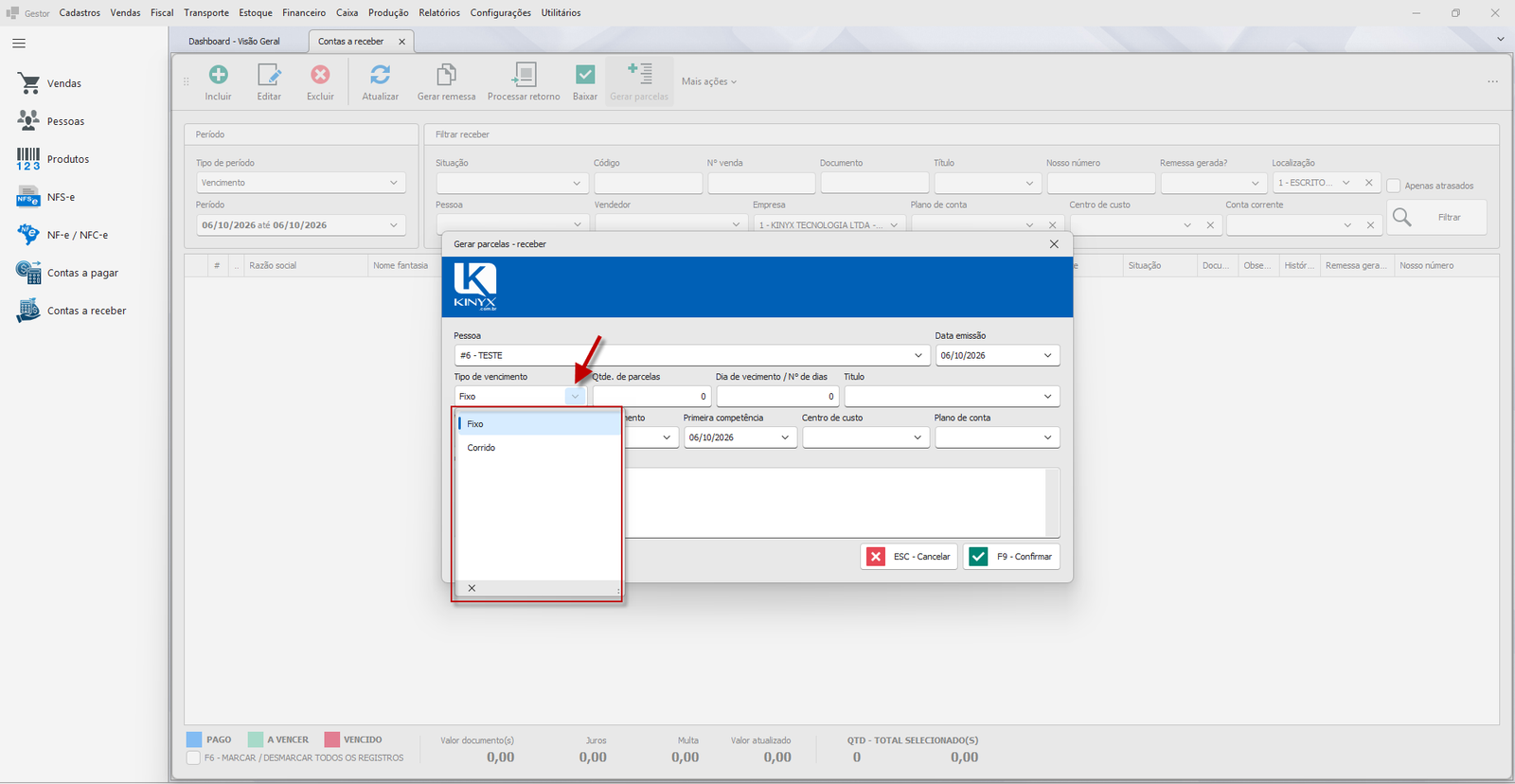
Task: Toggle the hamburger sidebar menu
Action: (x=19, y=44)
